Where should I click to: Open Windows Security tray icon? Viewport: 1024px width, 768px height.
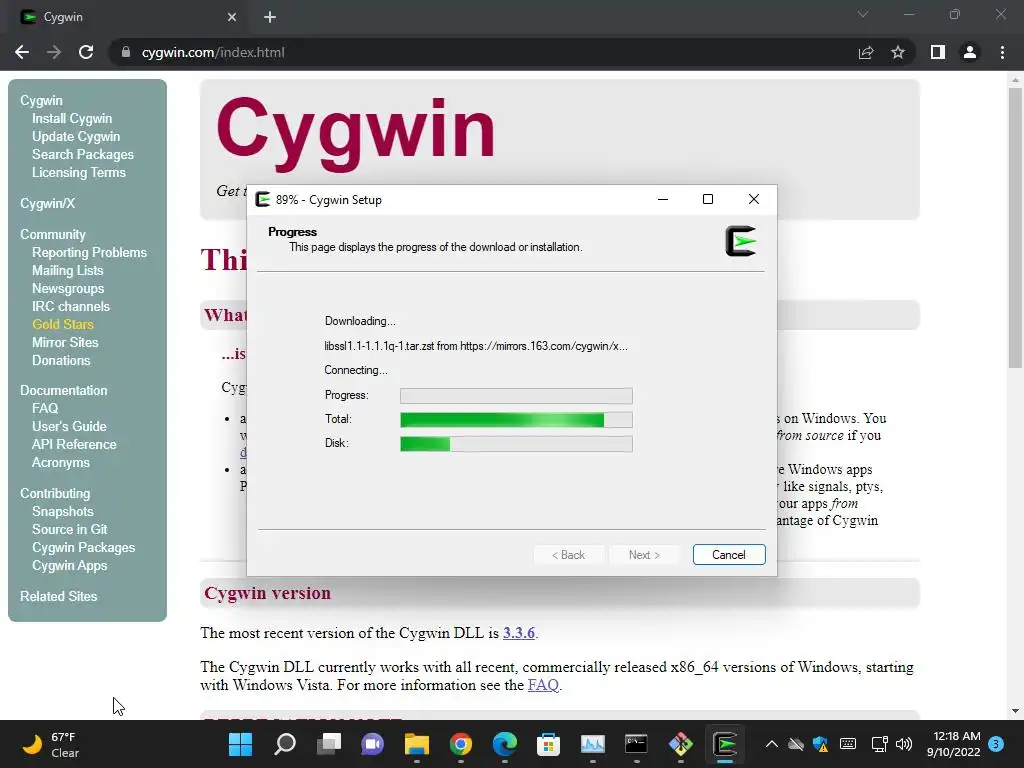(821, 744)
